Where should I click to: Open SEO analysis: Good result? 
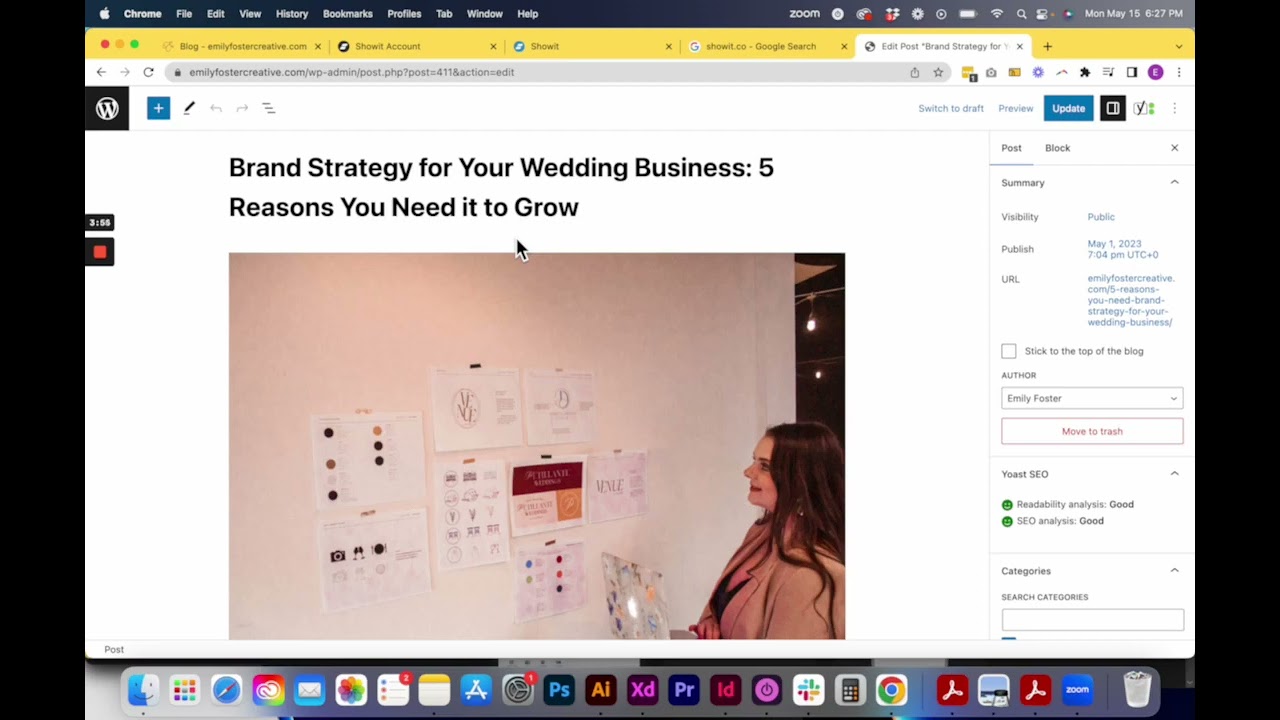[x=1060, y=521]
